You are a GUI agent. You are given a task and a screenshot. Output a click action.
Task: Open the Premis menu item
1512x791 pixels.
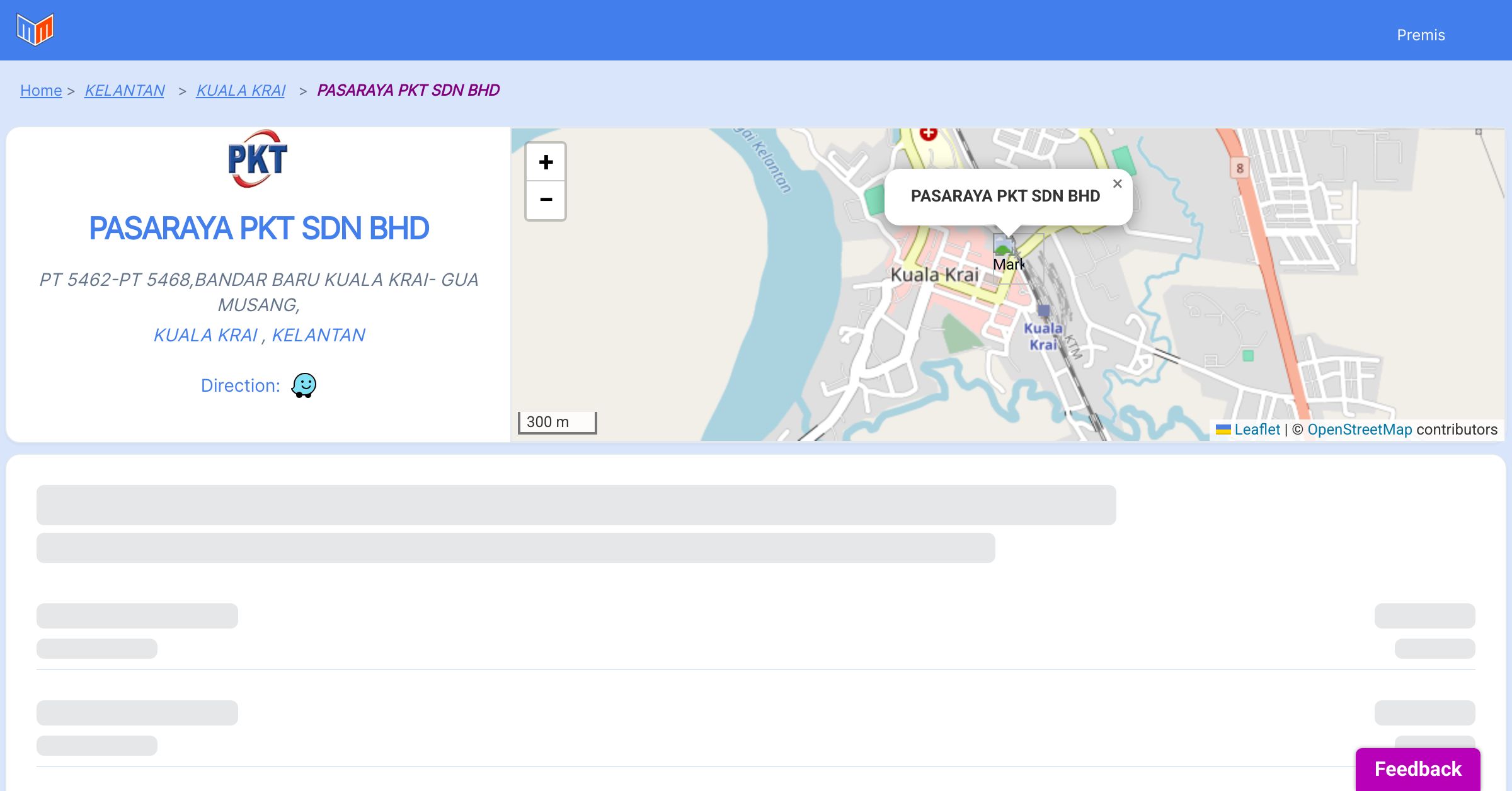[x=1421, y=35]
